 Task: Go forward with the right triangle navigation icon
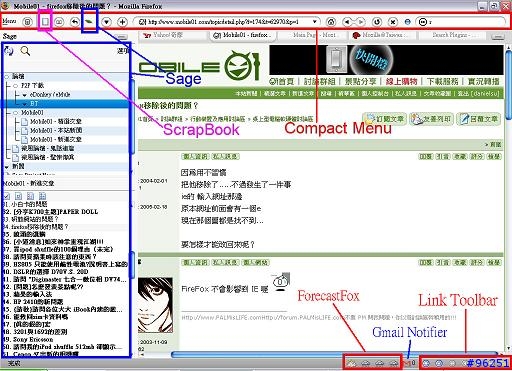coord(360,22)
